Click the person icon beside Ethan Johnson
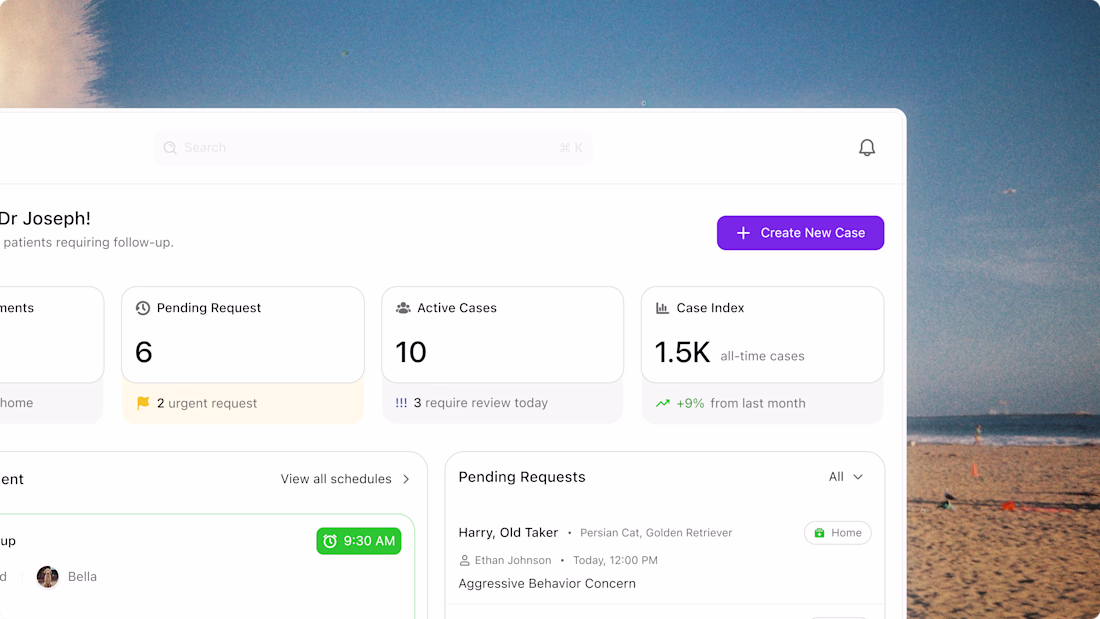Viewport: 1100px width, 619px height. click(x=464, y=561)
